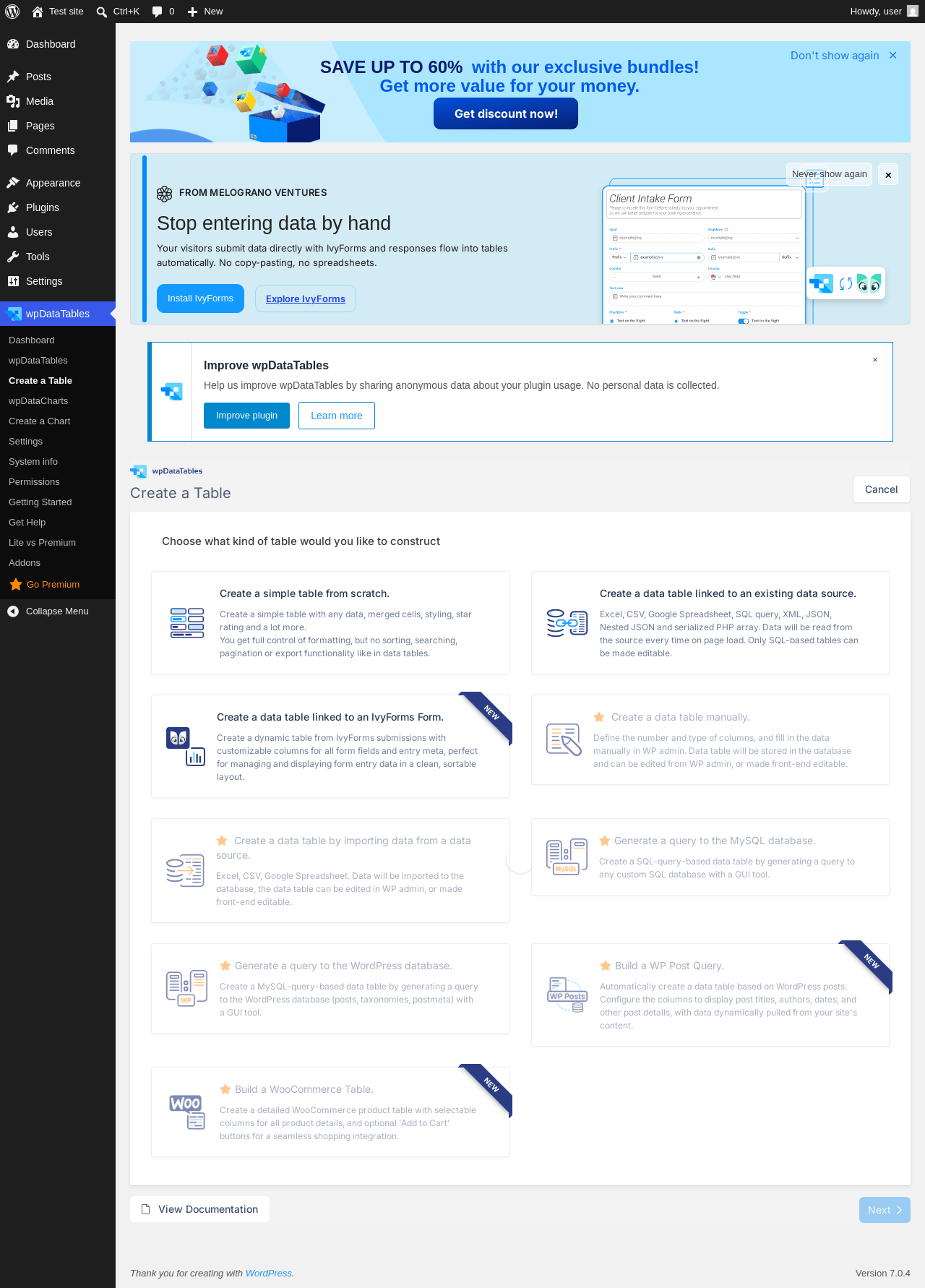Click the Posts pin icon

pyautogui.click(x=13, y=77)
